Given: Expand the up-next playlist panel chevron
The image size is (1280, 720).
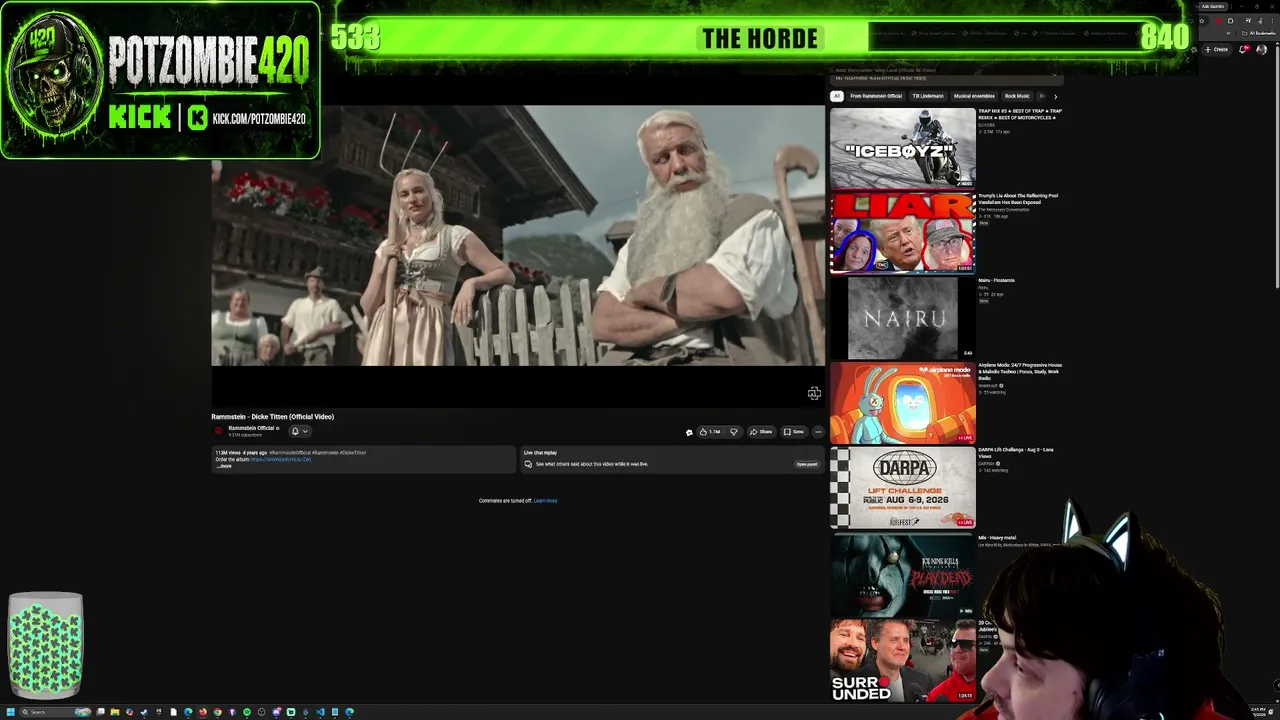Looking at the screenshot, I should 1054,75.
